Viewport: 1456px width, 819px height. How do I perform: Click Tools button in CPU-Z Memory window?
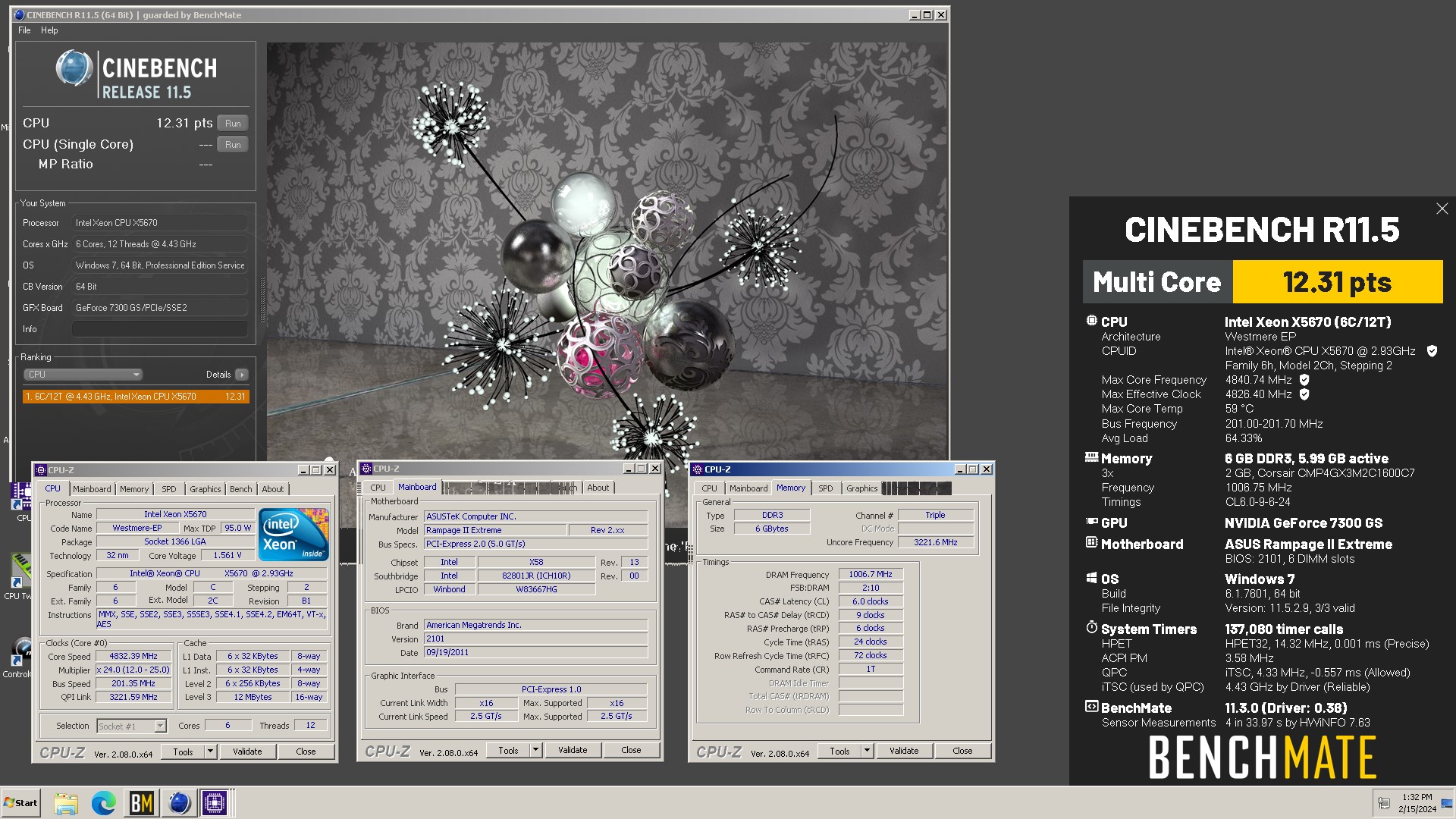pos(839,751)
